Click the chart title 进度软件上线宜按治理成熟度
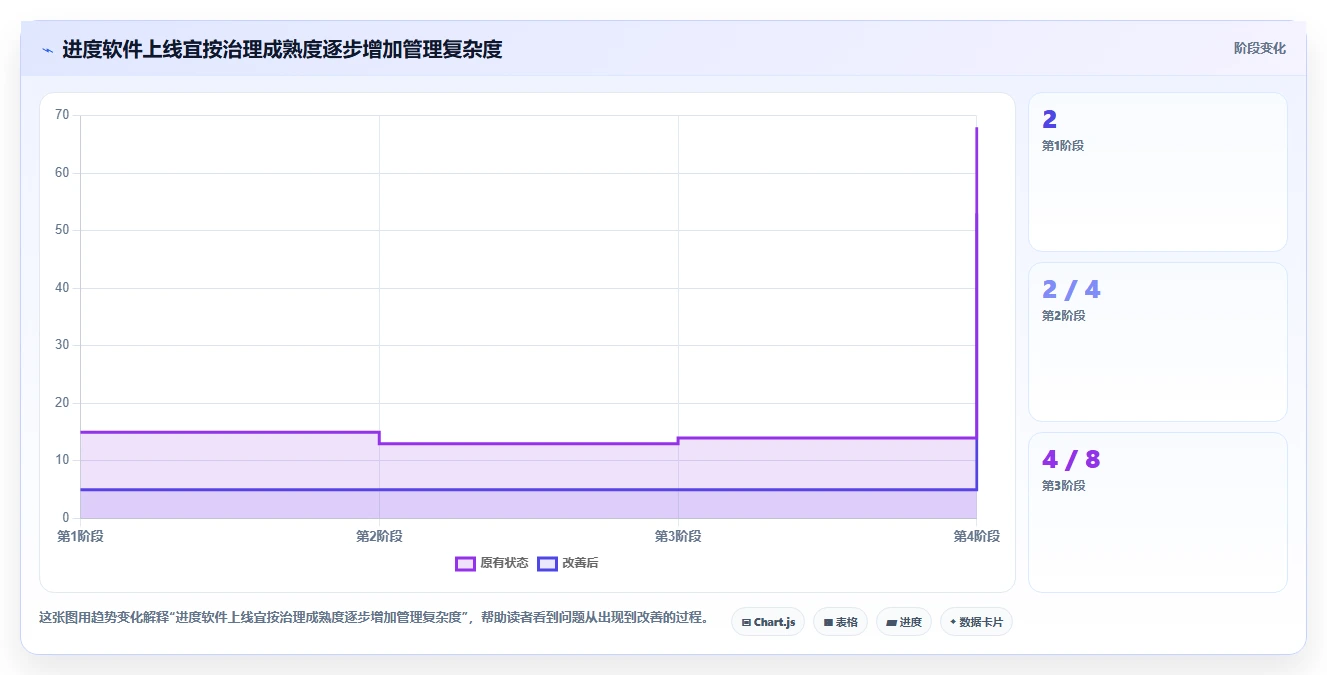The image size is (1327, 675). click(x=282, y=49)
